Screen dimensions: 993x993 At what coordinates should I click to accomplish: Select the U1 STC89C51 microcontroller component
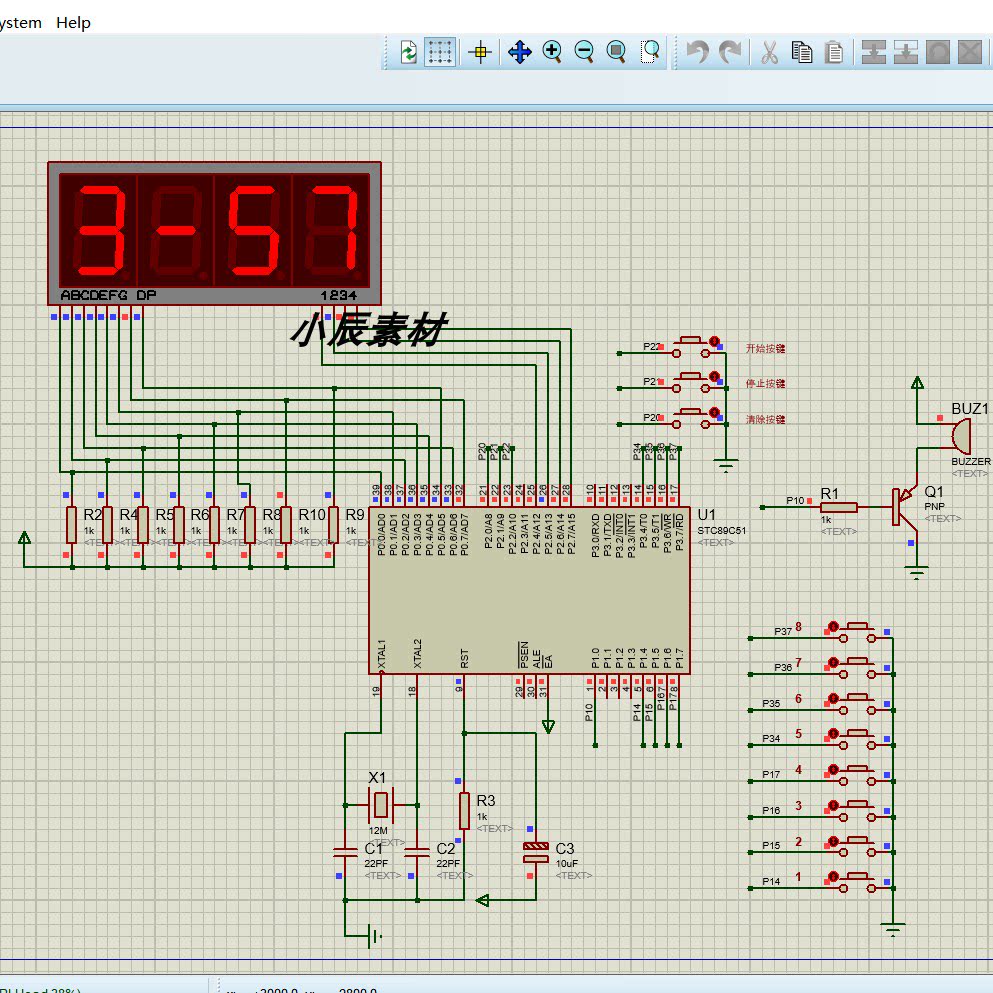(529, 590)
